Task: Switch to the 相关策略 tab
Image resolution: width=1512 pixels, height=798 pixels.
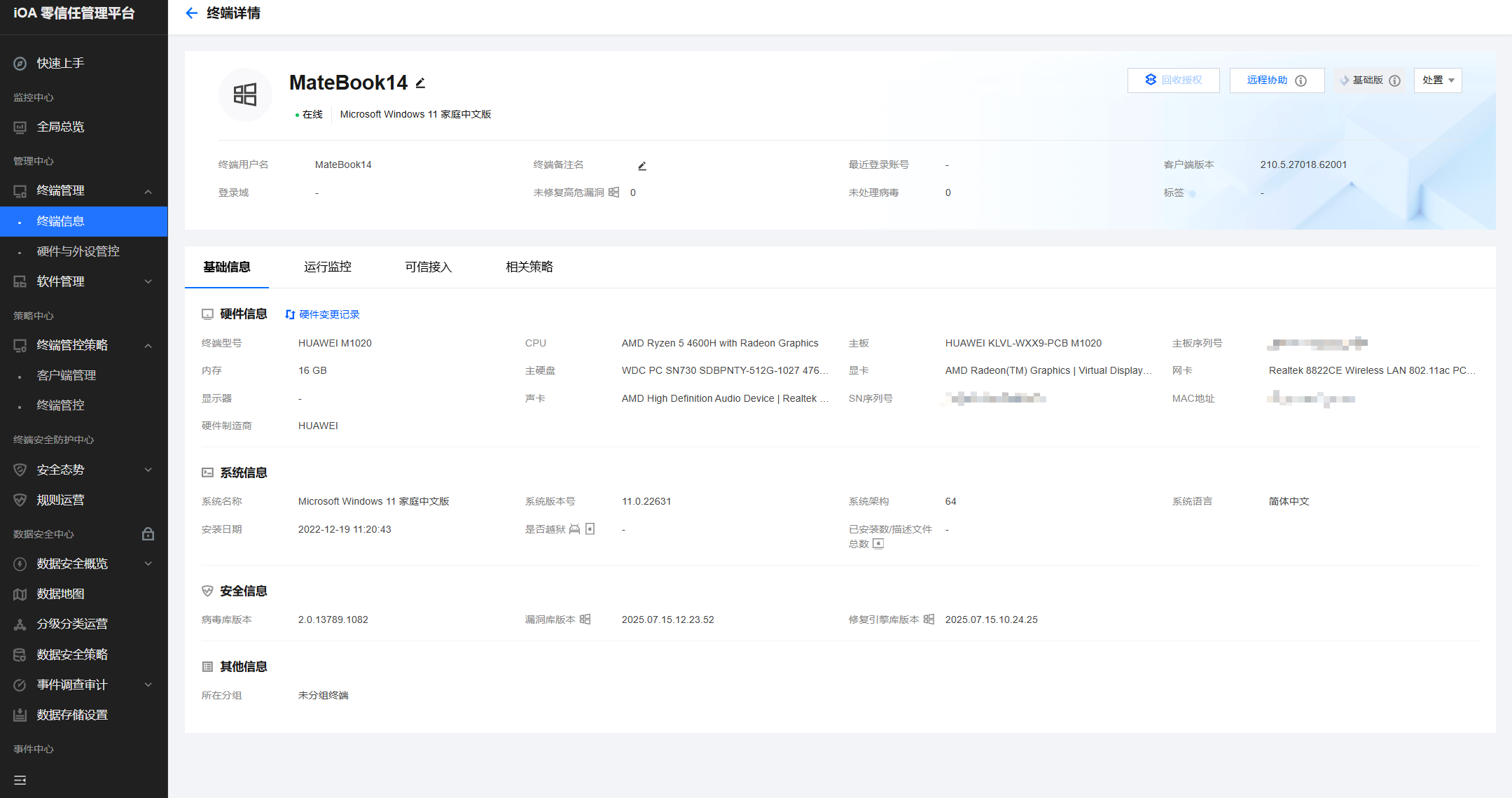Action: [x=529, y=267]
